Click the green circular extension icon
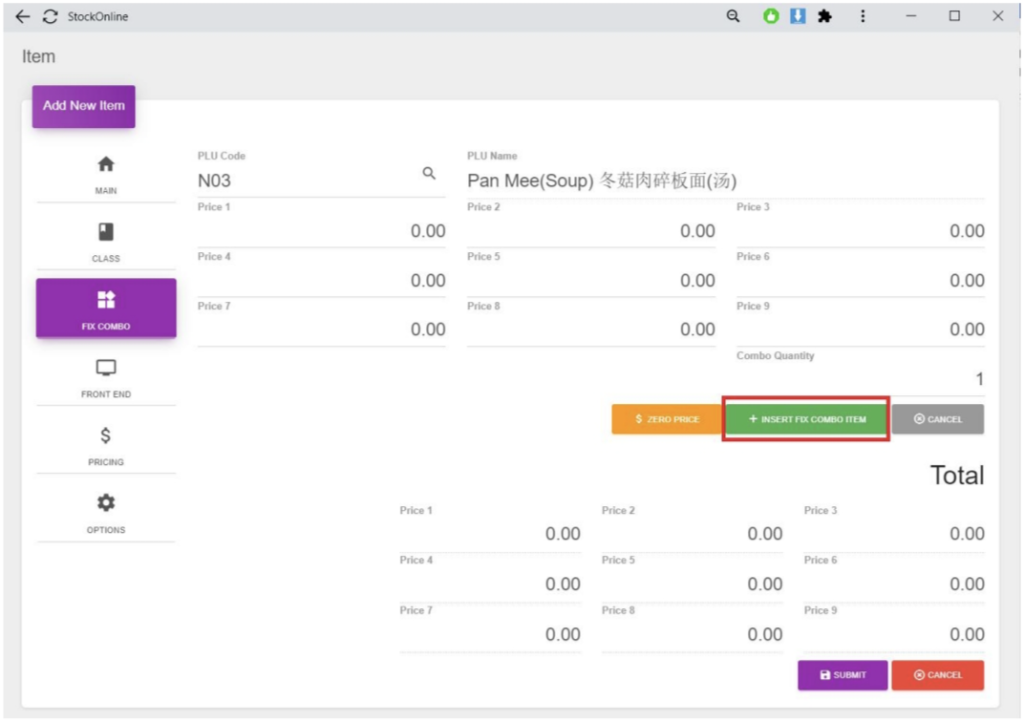The width and height of the screenshot is (1024, 722). coord(771,17)
